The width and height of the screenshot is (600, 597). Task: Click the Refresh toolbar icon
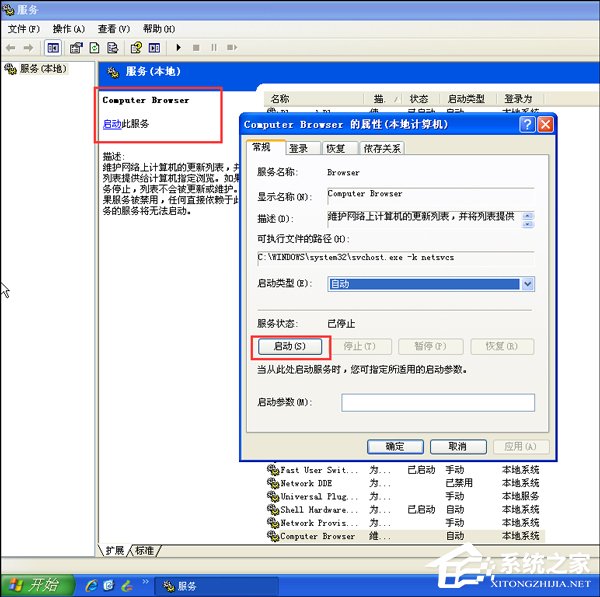pos(94,47)
